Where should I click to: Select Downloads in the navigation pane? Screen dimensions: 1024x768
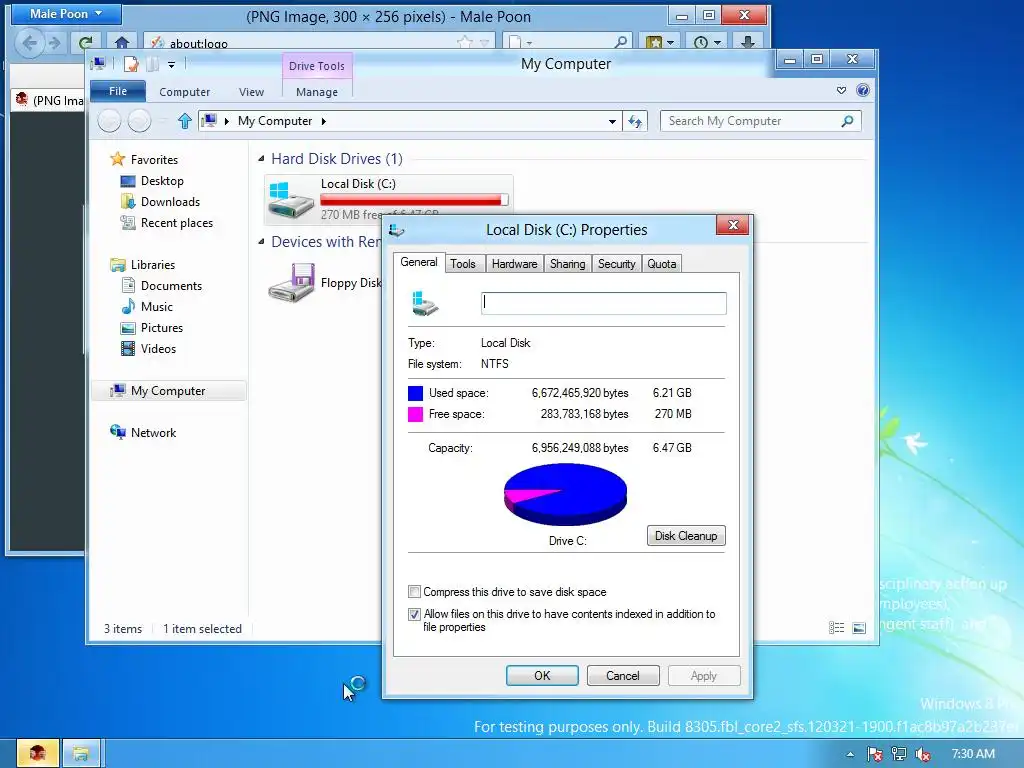coord(161,202)
